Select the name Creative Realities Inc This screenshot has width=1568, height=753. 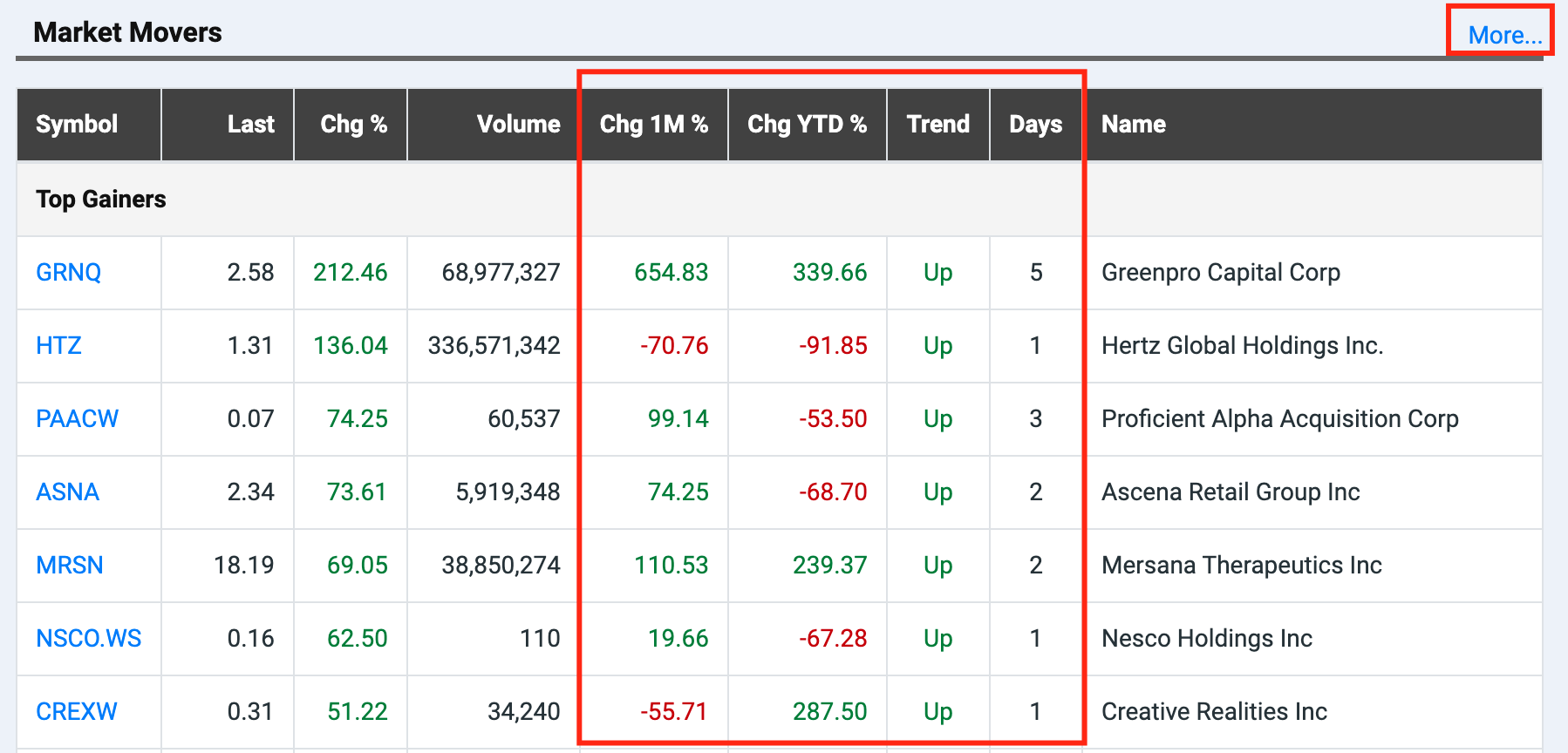(x=1214, y=712)
